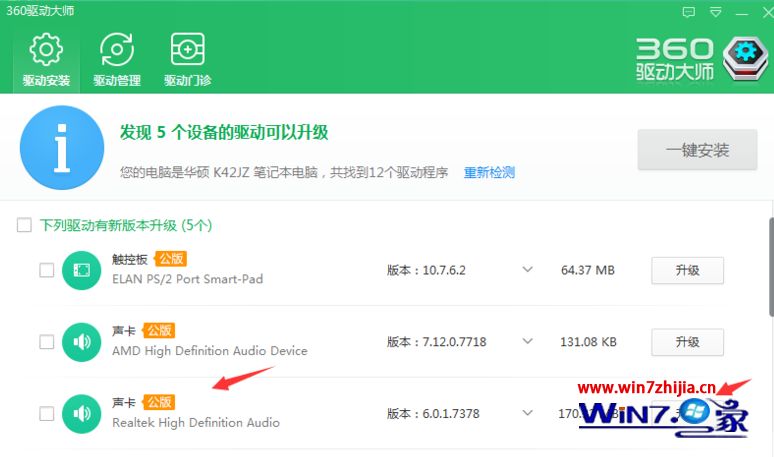Open the 驱动安装 tab
The image size is (774, 457).
tap(46, 60)
